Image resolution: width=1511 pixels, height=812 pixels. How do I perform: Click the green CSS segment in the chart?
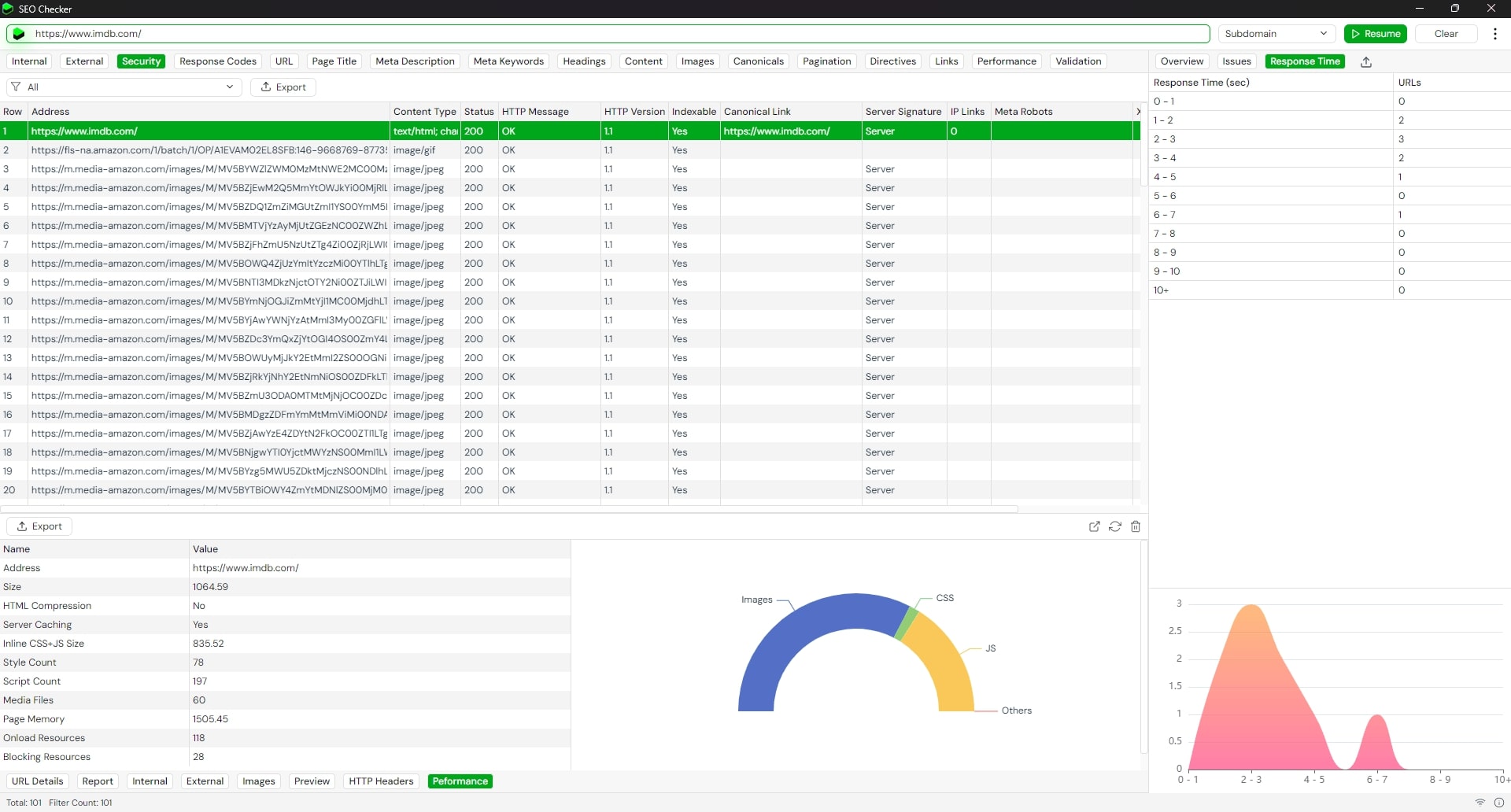(907, 622)
